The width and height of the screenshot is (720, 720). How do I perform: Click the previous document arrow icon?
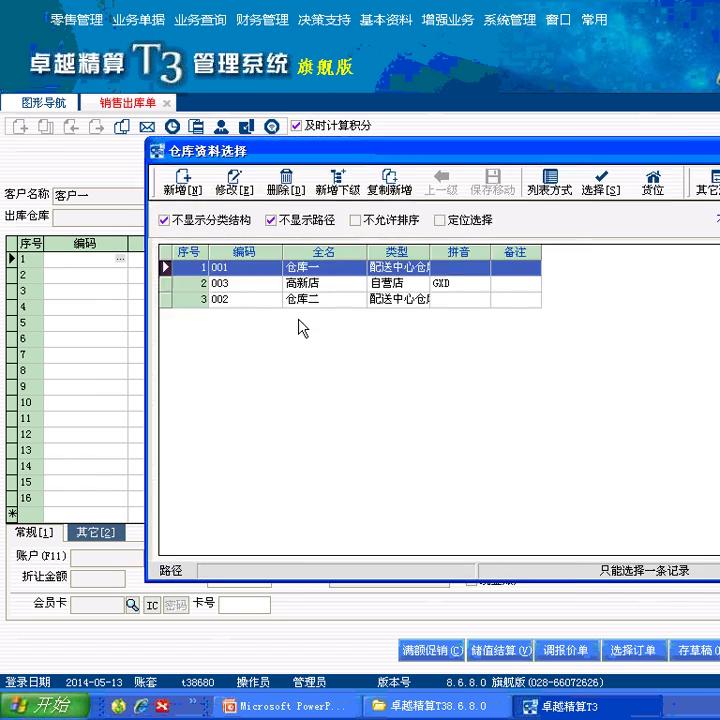coord(71,126)
